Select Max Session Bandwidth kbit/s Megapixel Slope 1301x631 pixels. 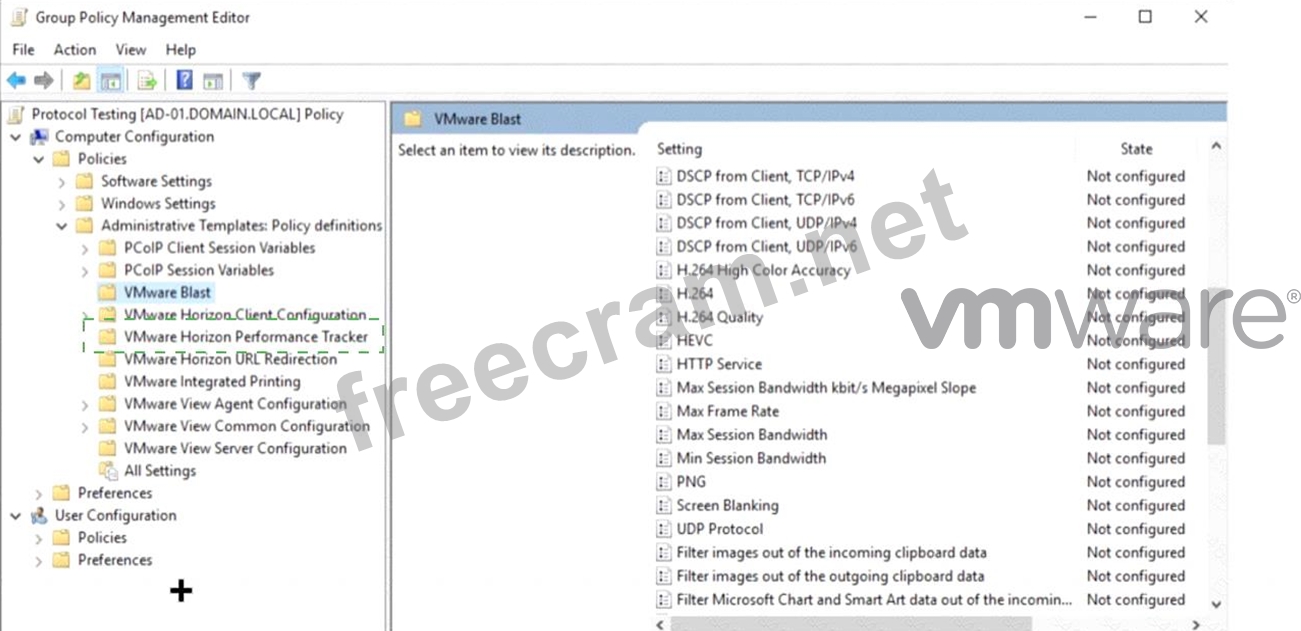coord(826,388)
